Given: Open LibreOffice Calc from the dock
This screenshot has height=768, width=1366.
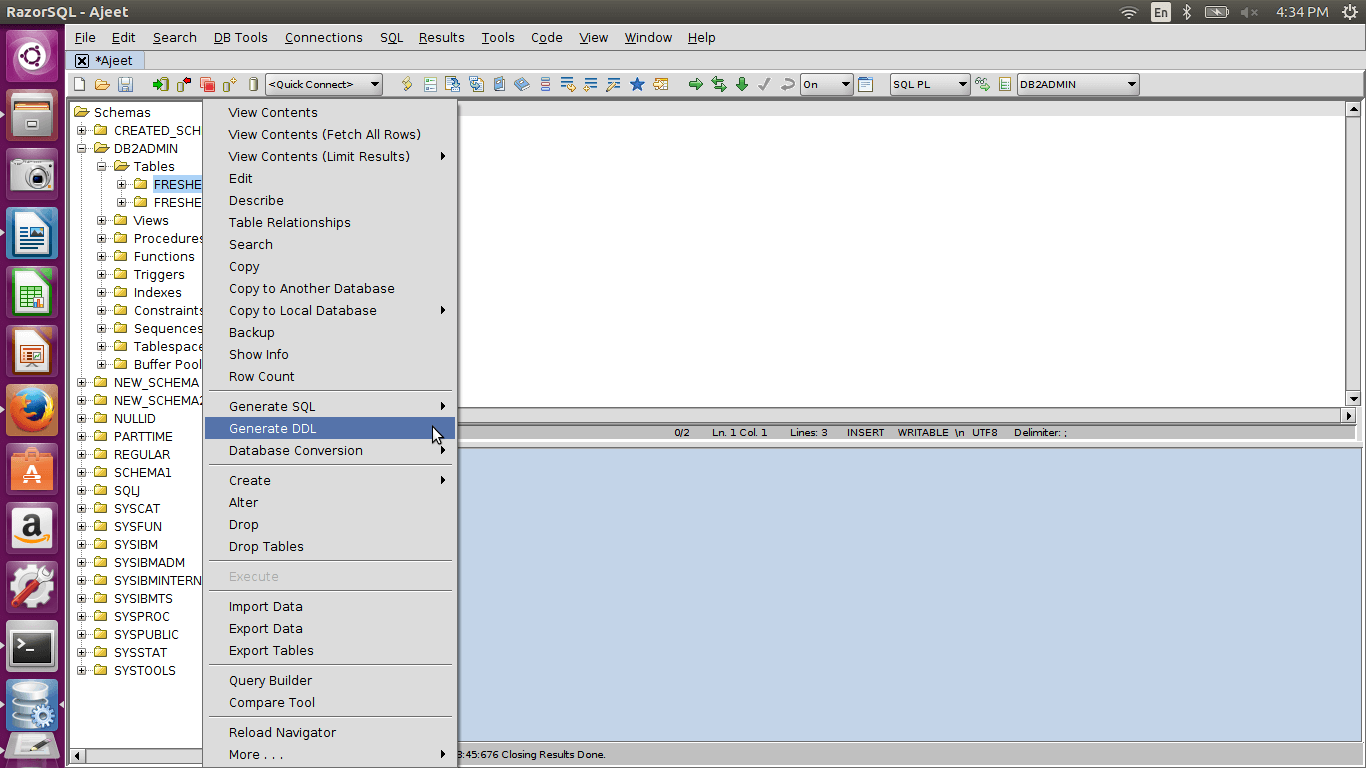Looking at the screenshot, I should (x=33, y=292).
